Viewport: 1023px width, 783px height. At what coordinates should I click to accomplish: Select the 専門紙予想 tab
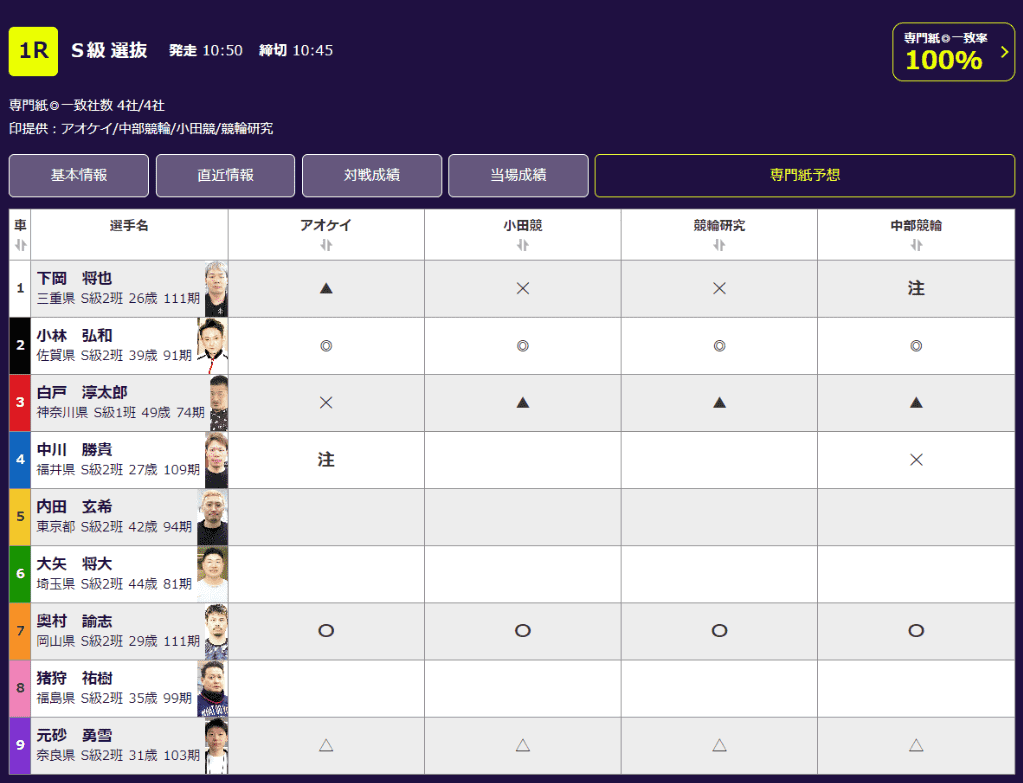point(804,175)
